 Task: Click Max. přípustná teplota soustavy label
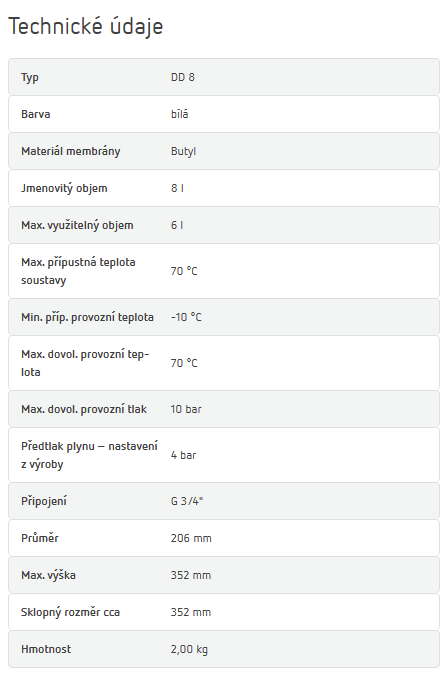click(x=78, y=271)
